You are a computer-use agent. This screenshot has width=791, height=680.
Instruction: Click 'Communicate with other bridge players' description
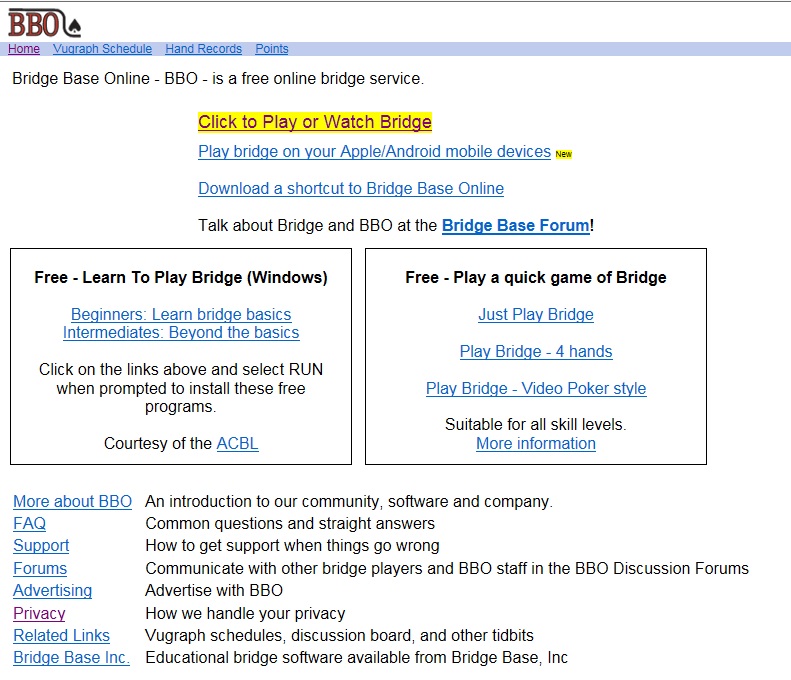click(447, 569)
